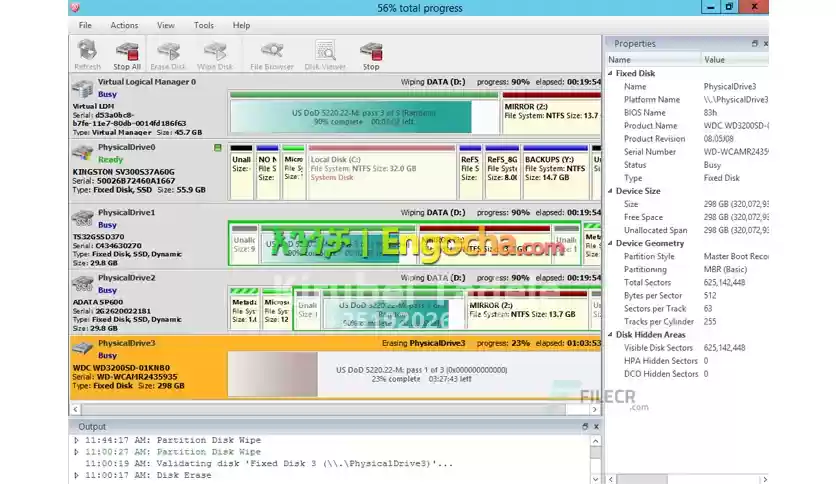Select the Wipe Disk tool
This screenshot has width=836, height=484.
[x=215, y=53]
